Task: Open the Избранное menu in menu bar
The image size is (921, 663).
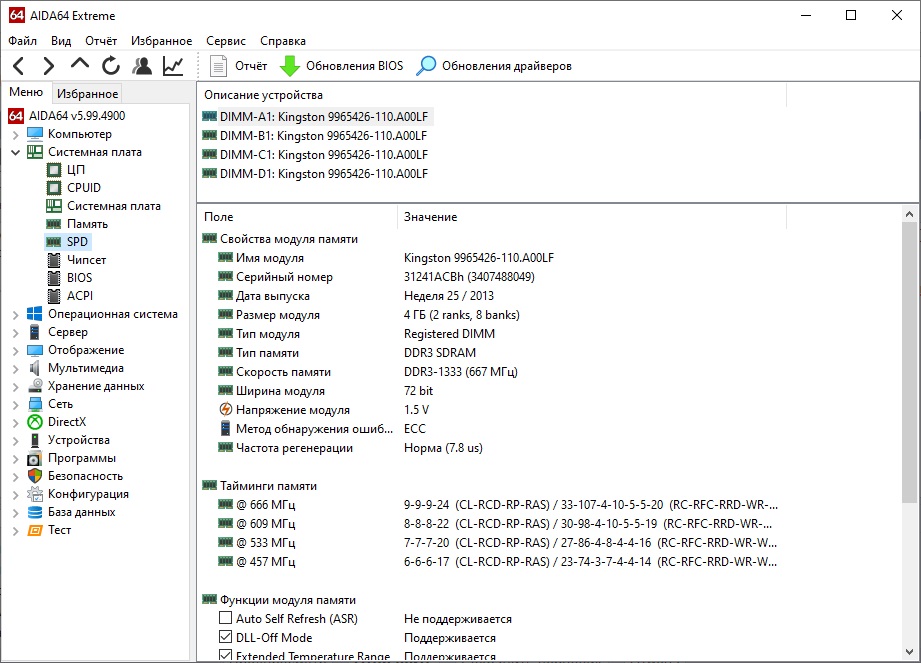Action: [x=162, y=41]
